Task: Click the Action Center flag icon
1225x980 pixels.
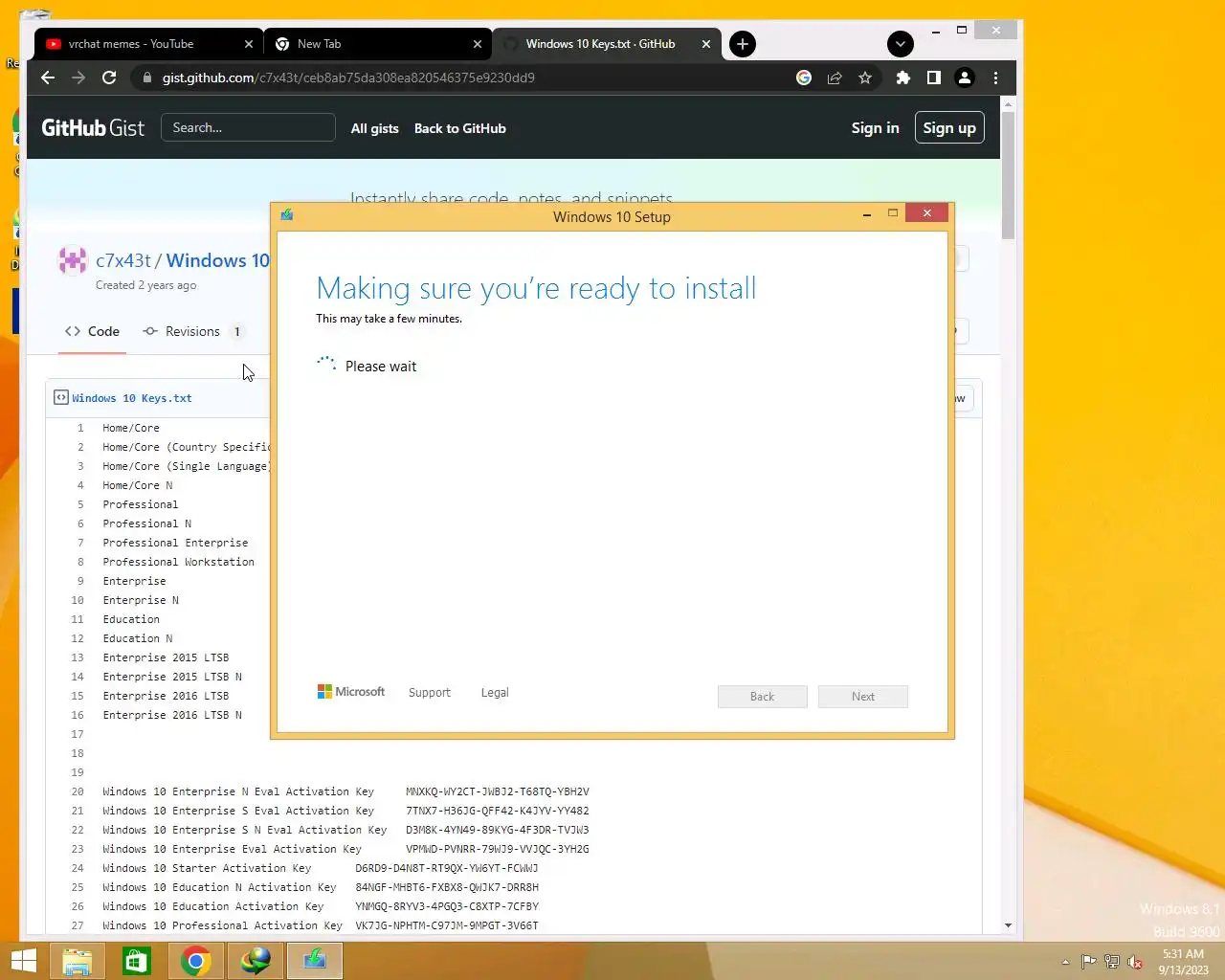Action: pyautogui.click(x=1089, y=962)
